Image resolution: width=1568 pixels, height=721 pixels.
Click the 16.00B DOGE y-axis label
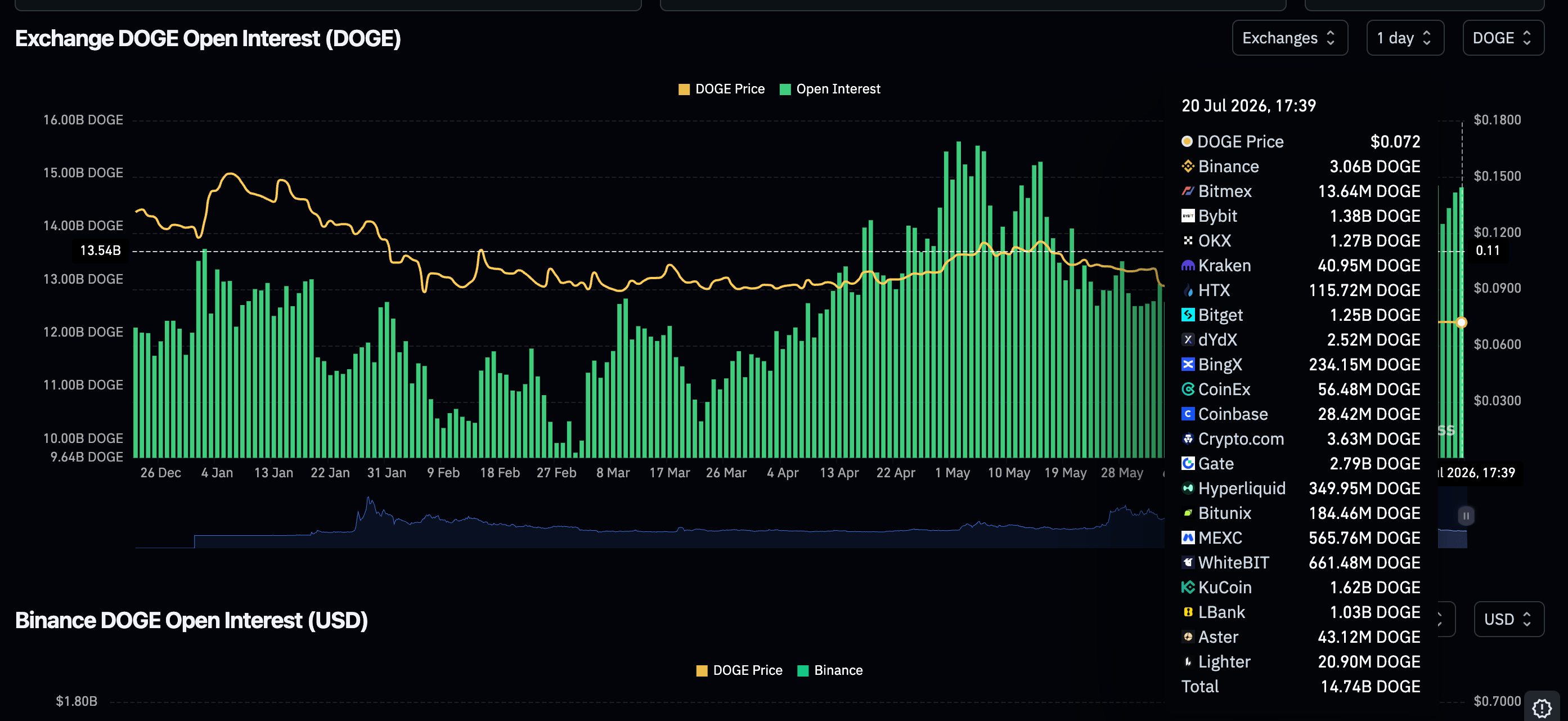pyautogui.click(x=83, y=120)
